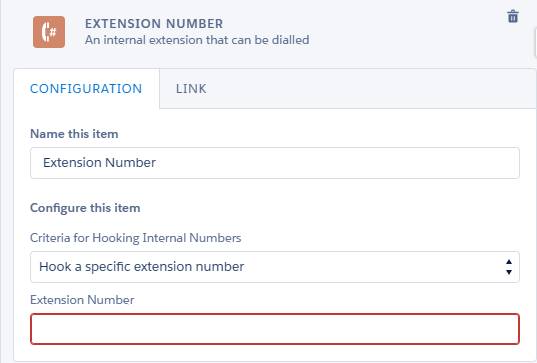Screen dimensions: 537x363
Task: Click the "Criteria for Hooking Internal Numbers" label
Action: point(136,238)
